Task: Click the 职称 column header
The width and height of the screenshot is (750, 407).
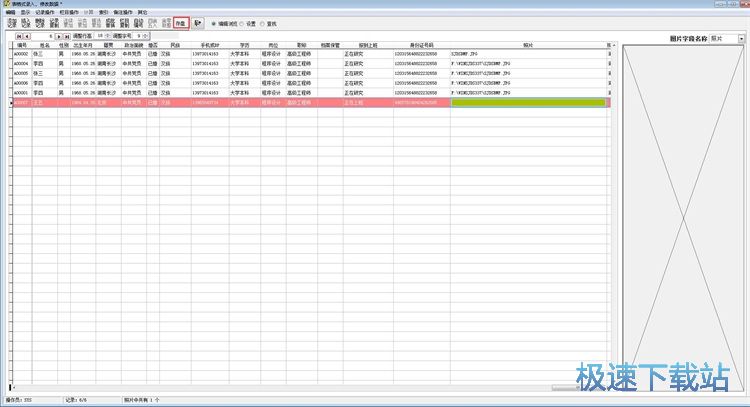Action: pos(301,45)
